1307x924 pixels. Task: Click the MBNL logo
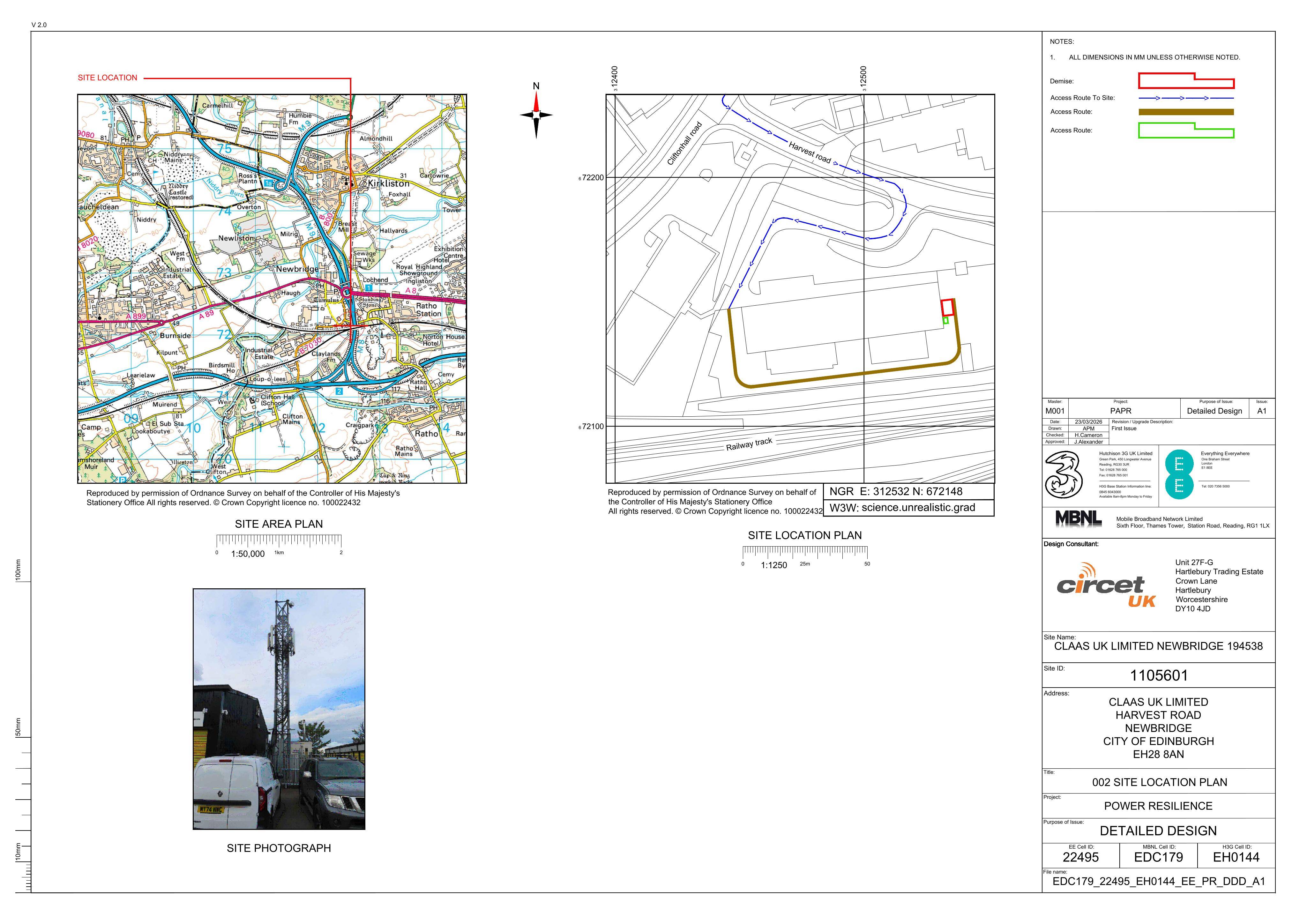1078,519
